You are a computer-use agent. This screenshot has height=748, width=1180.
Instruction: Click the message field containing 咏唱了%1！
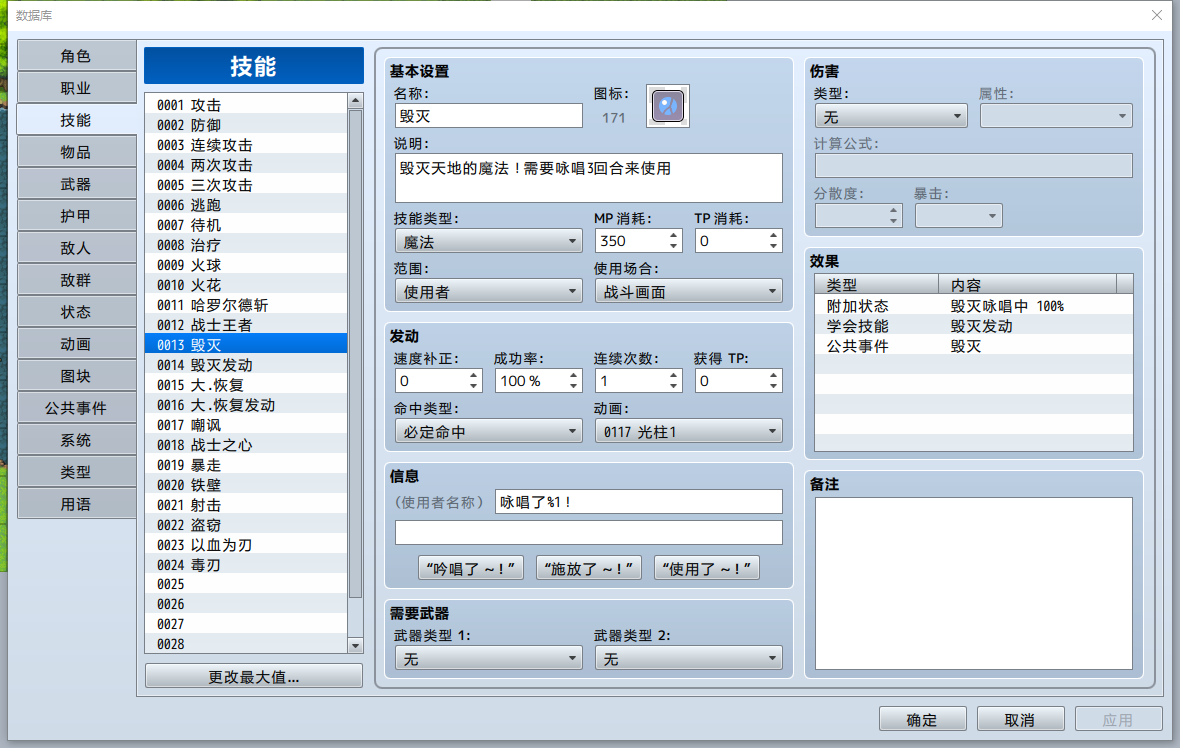(x=639, y=502)
